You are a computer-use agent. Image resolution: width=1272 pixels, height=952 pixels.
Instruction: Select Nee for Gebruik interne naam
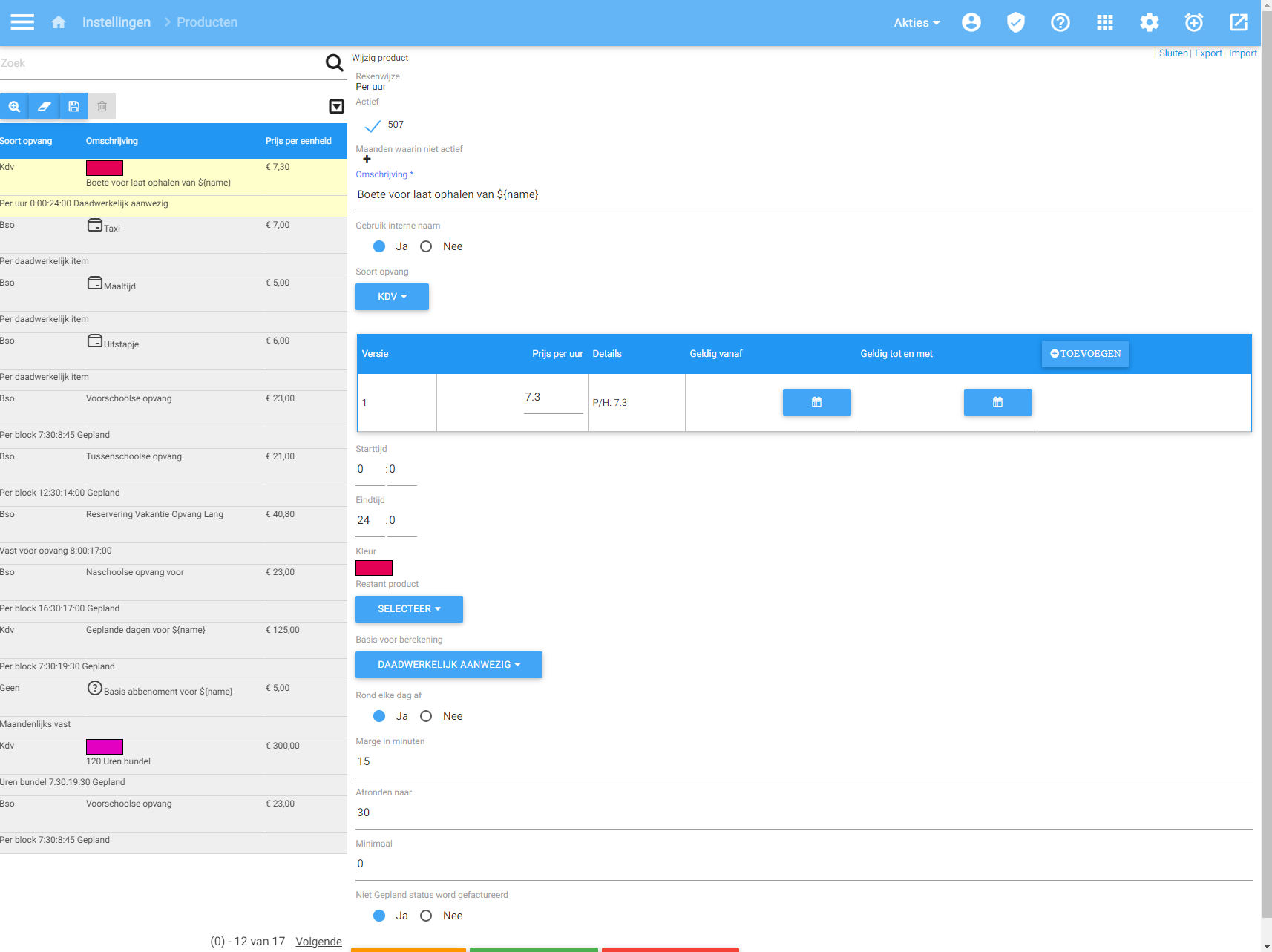pyautogui.click(x=426, y=246)
